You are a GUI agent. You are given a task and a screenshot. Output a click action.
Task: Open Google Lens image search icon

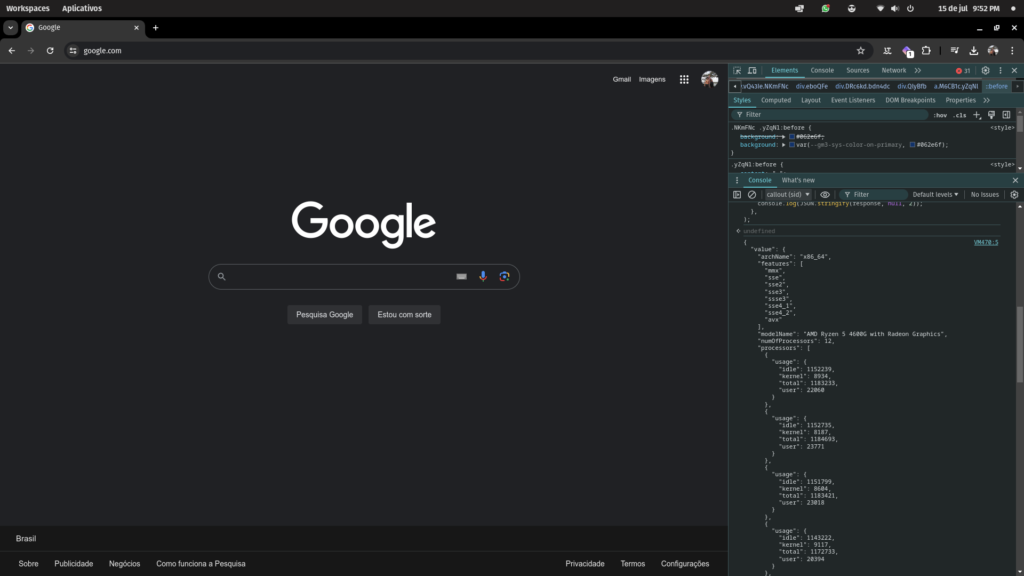click(504, 277)
